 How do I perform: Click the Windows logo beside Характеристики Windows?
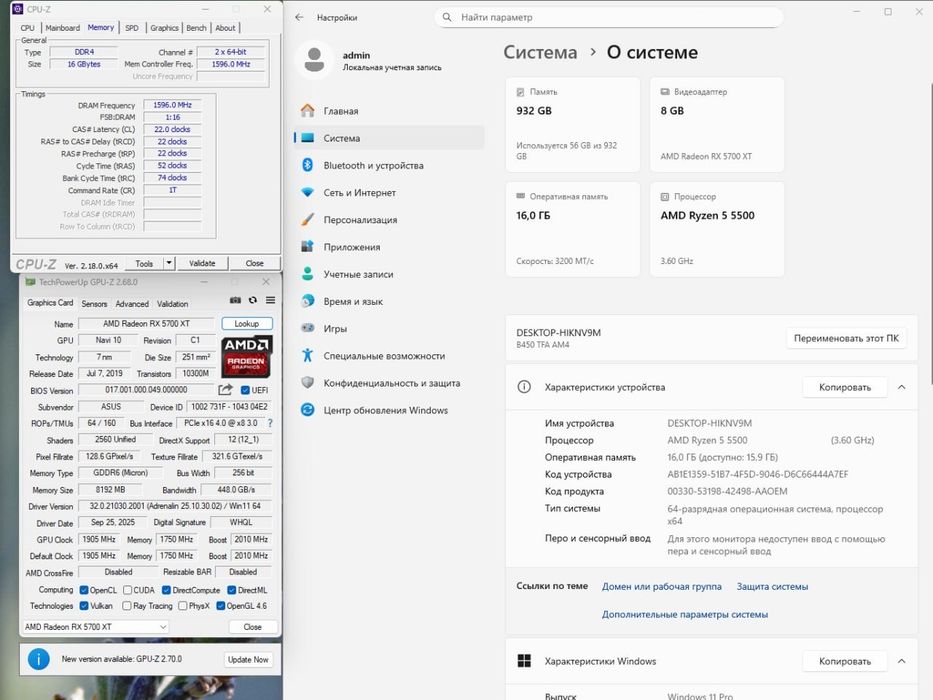click(x=524, y=661)
